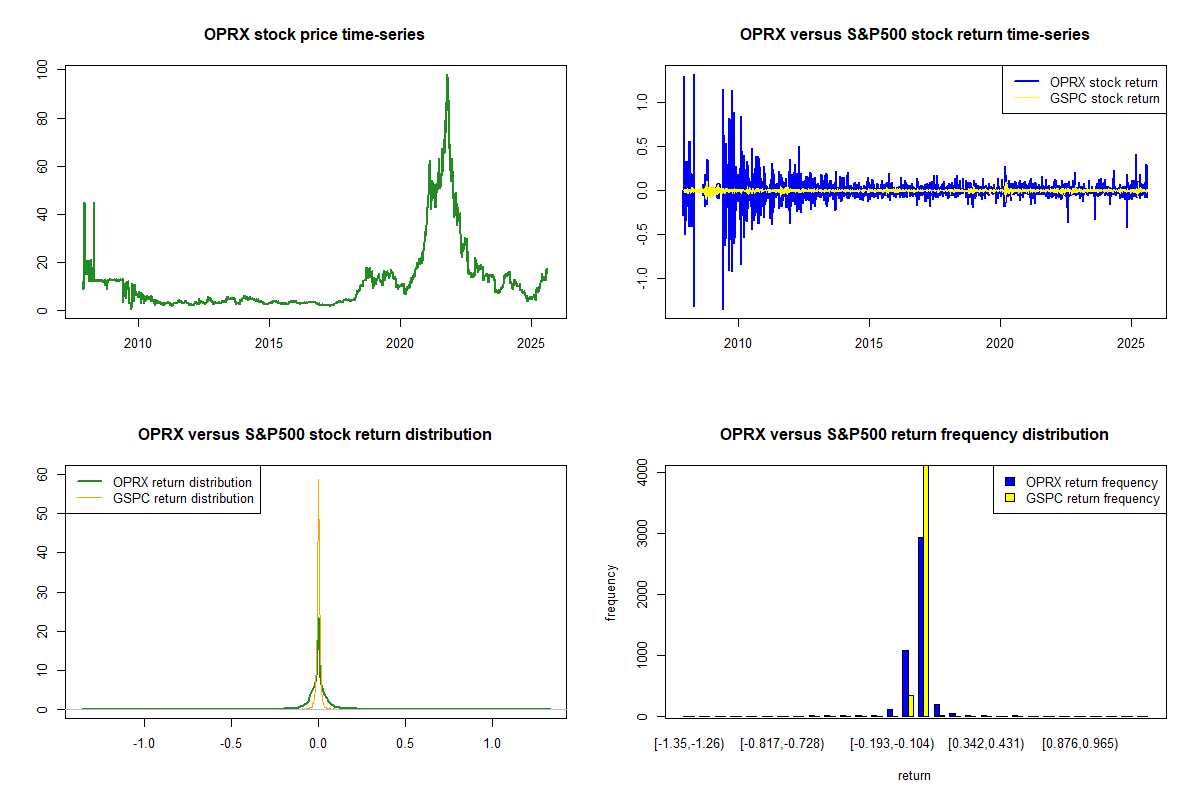The width and height of the screenshot is (1200, 800).
Task: Click the 'OPRX return distribution' legend label
Action: click(182, 482)
